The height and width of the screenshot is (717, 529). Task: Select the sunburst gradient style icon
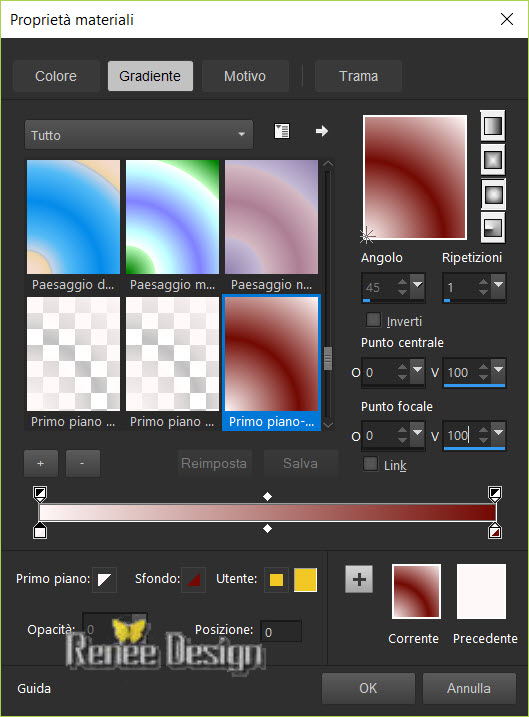[492, 194]
